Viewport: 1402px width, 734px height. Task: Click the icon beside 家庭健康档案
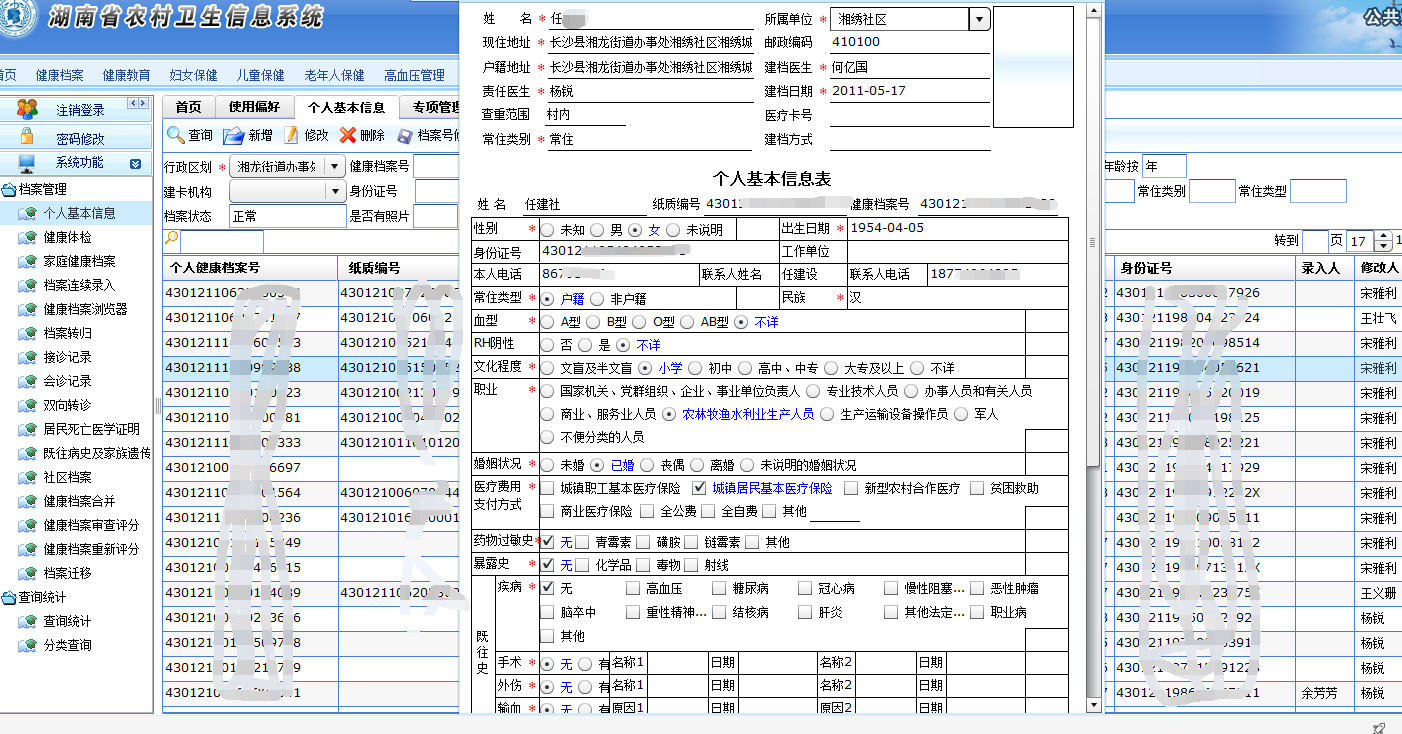click(28, 261)
